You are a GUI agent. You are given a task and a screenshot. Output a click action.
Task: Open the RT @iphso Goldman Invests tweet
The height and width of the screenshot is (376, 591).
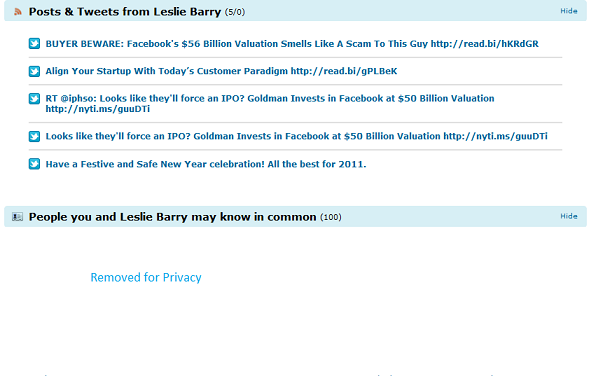(x=270, y=104)
